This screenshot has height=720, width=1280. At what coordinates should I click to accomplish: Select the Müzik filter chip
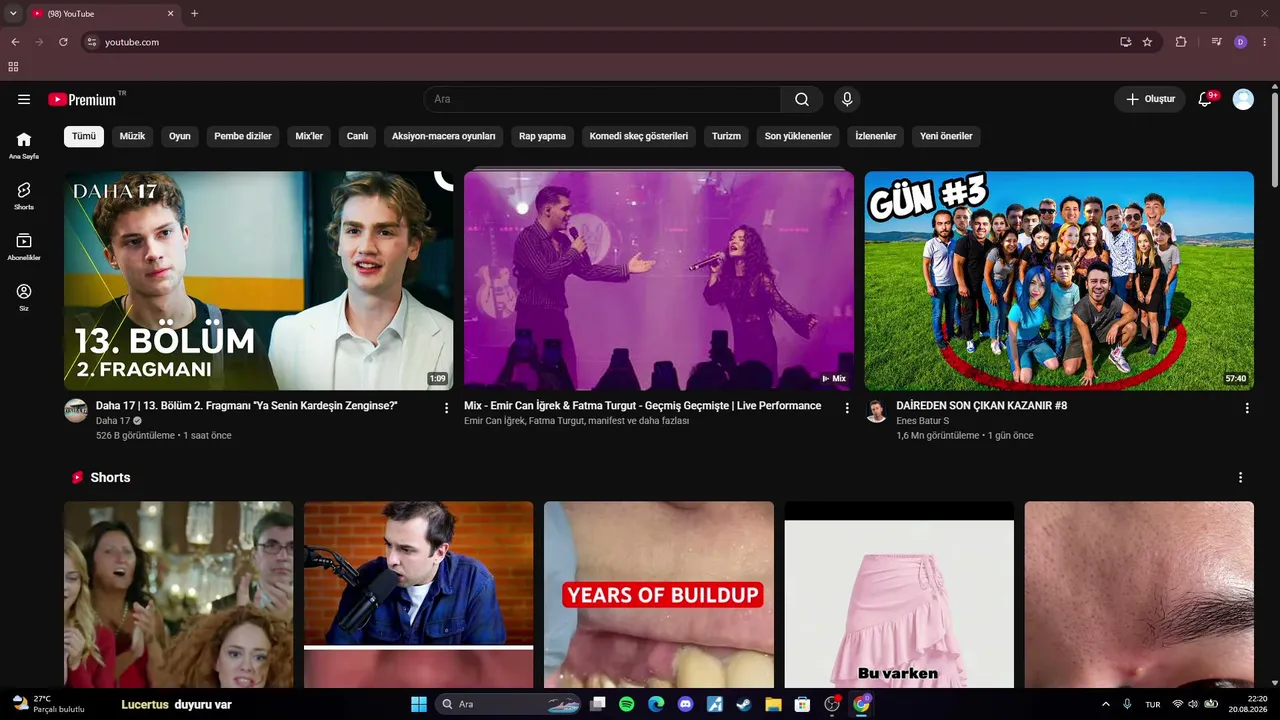pos(133,136)
